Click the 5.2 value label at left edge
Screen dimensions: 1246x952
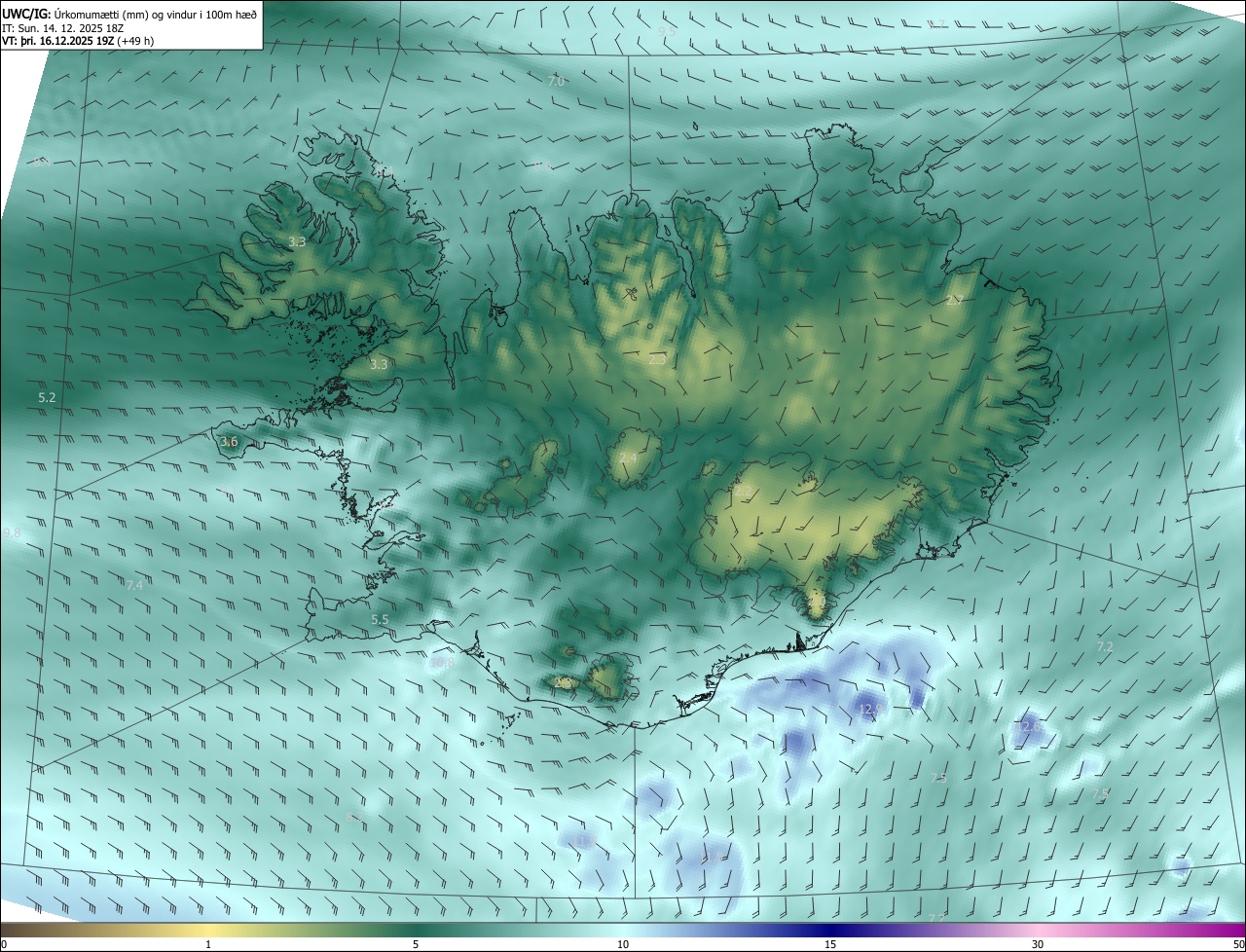[47, 398]
